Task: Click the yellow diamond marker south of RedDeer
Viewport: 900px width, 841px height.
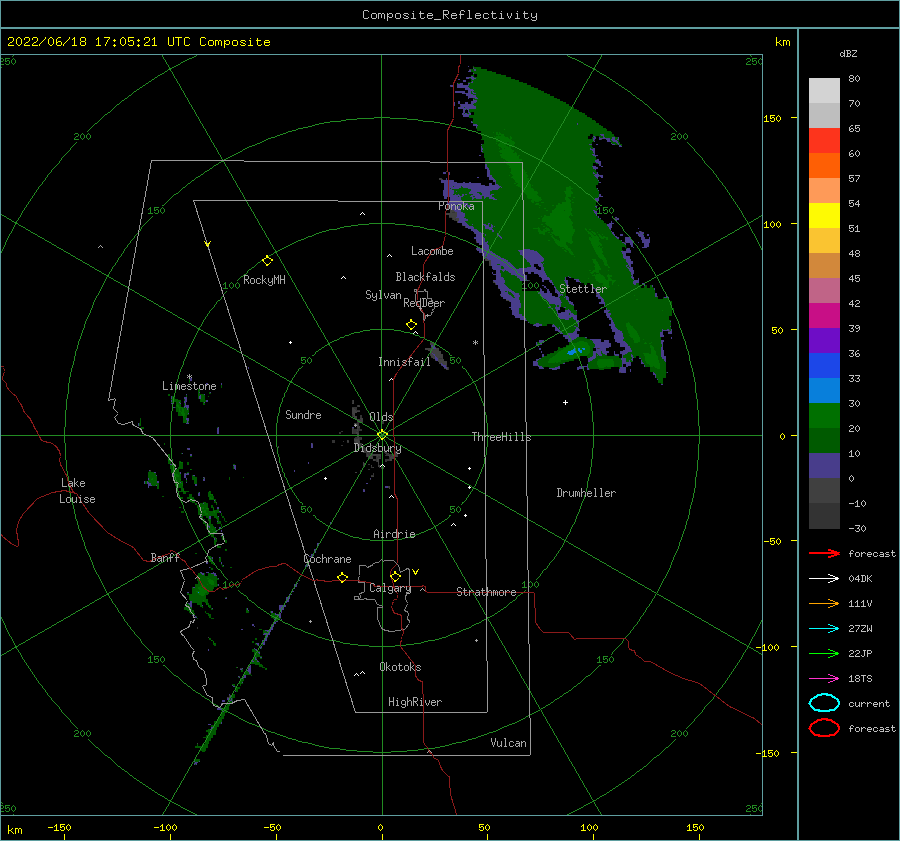Action: pyautogui.click(x=412, y=325)
